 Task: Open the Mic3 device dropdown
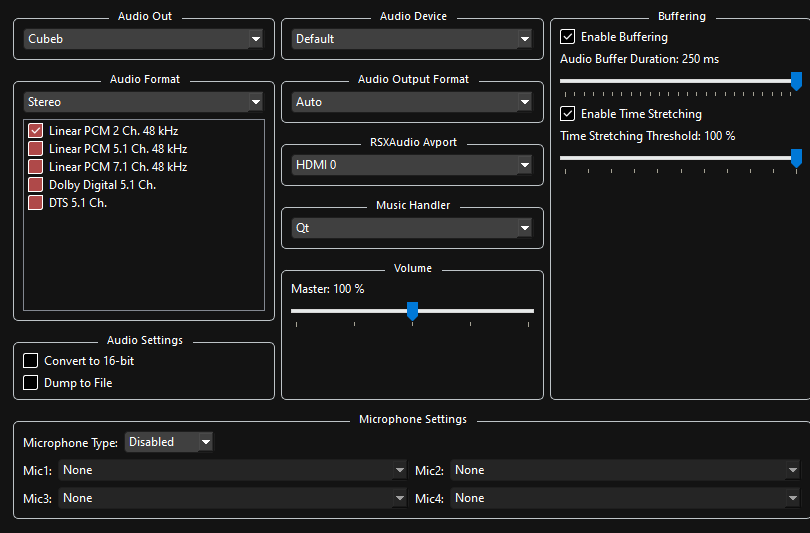(x=232, y=498)
